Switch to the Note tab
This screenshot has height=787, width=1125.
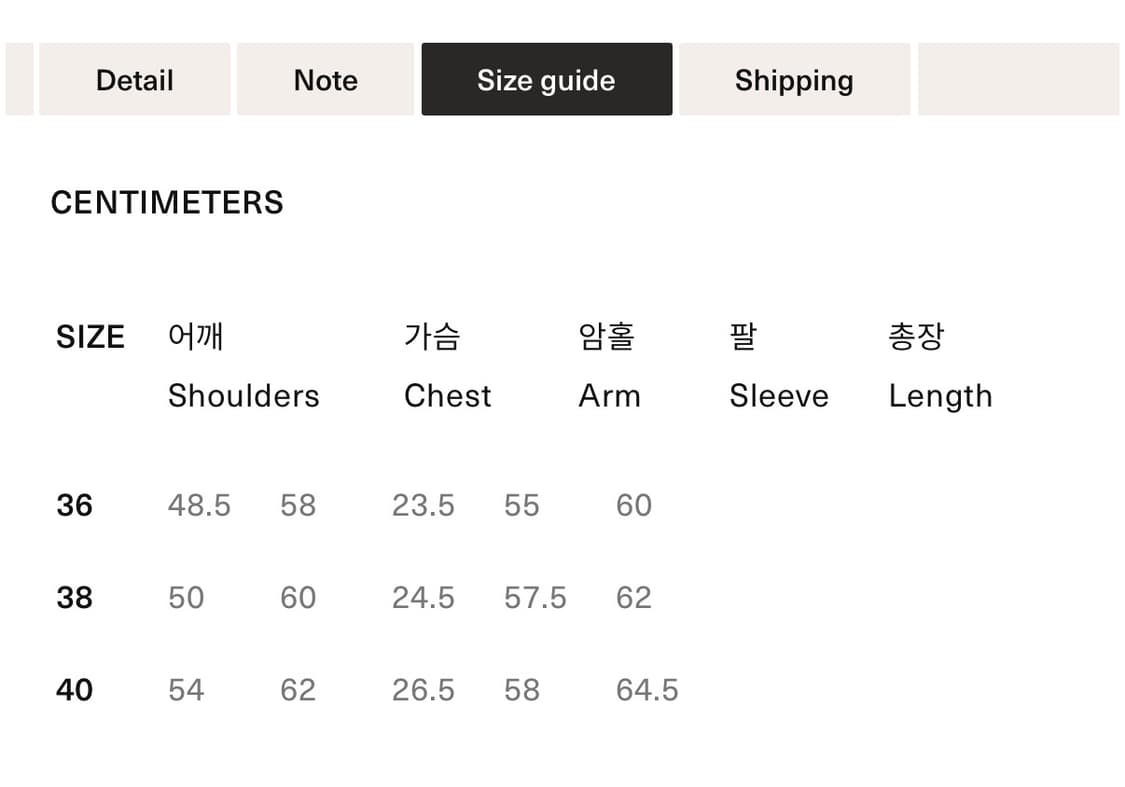click(325, 80)
